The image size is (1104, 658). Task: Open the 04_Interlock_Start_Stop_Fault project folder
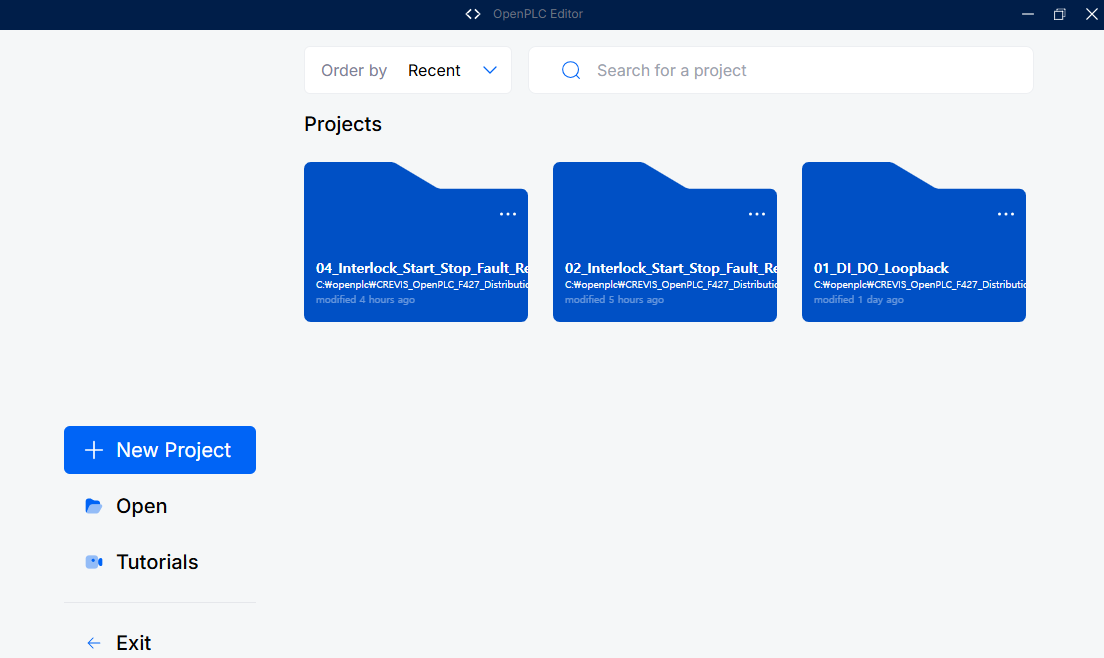415,242
